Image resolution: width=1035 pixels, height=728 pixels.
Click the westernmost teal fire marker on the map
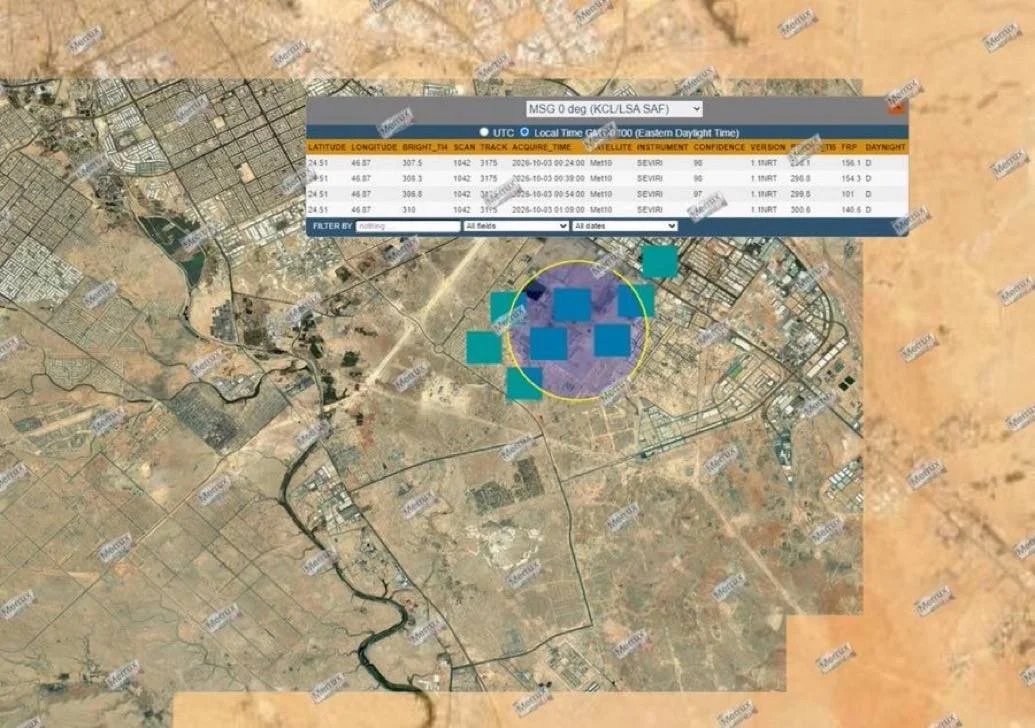tap(484, 348)
